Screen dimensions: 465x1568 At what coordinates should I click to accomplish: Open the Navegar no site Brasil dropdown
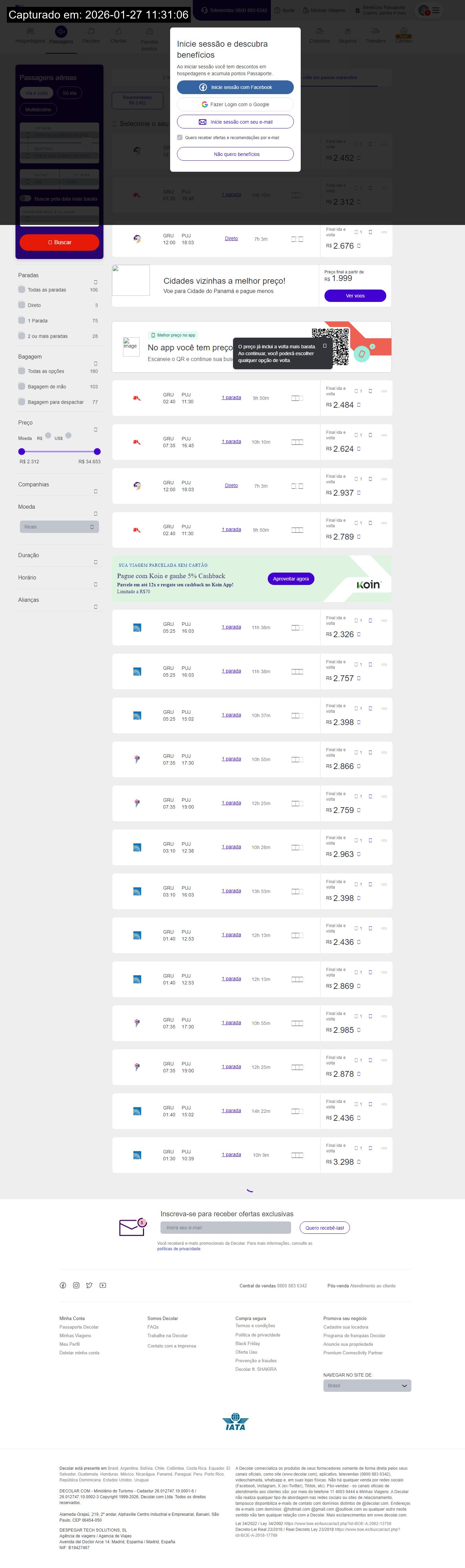click(x=367, y=1385)
